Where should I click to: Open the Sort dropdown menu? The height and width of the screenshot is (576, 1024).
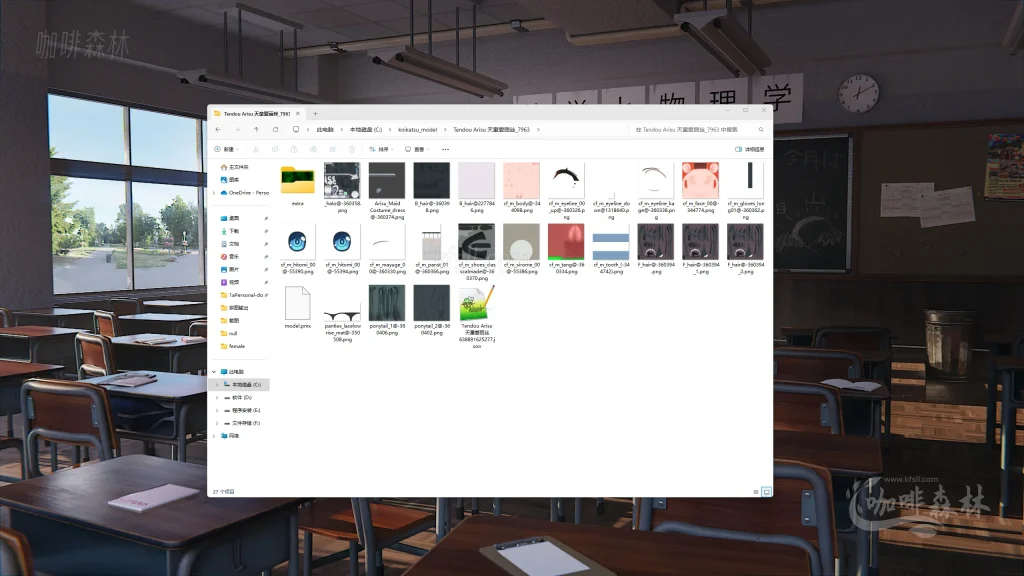(x=386, y=149)
